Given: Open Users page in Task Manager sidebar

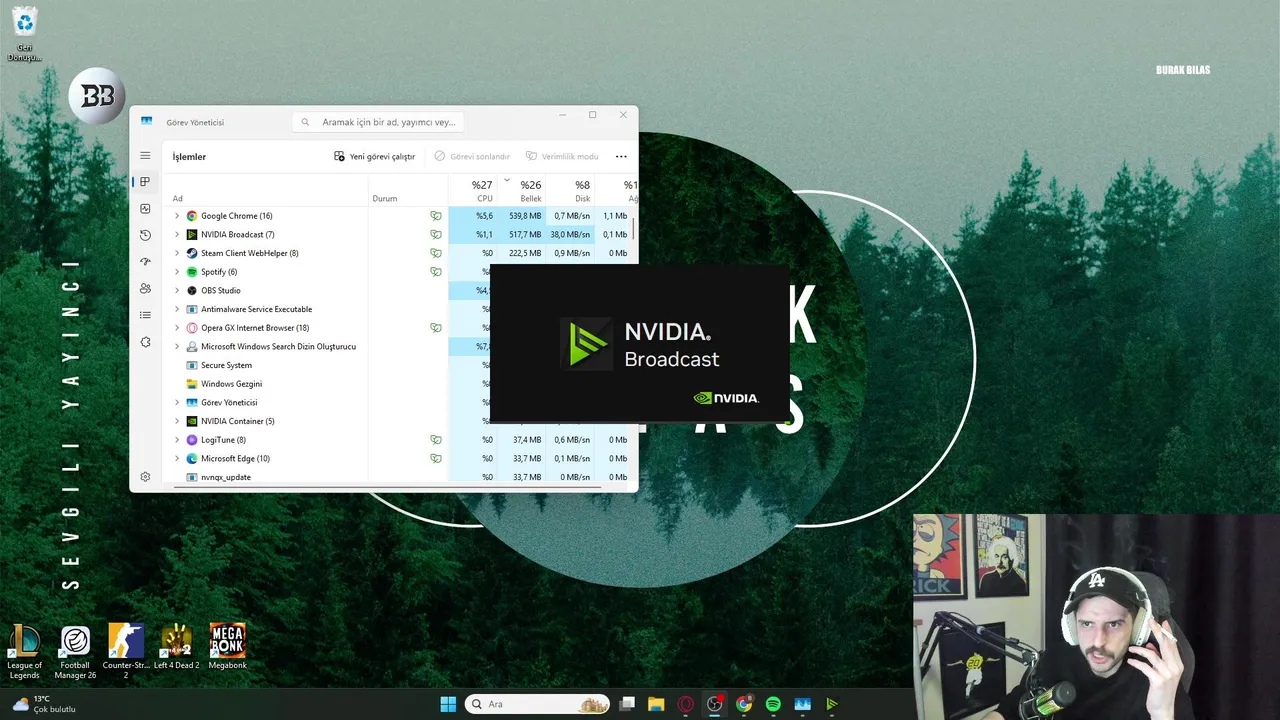Looking at the screenshot, I should [x=145, y=288].
